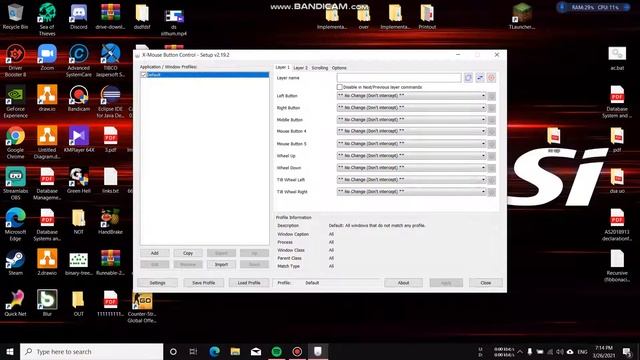Image resolution: width=640 pixels, height=360 pixels.
Task: Select GeForce Experience shortcut
Action: [15, 102]
